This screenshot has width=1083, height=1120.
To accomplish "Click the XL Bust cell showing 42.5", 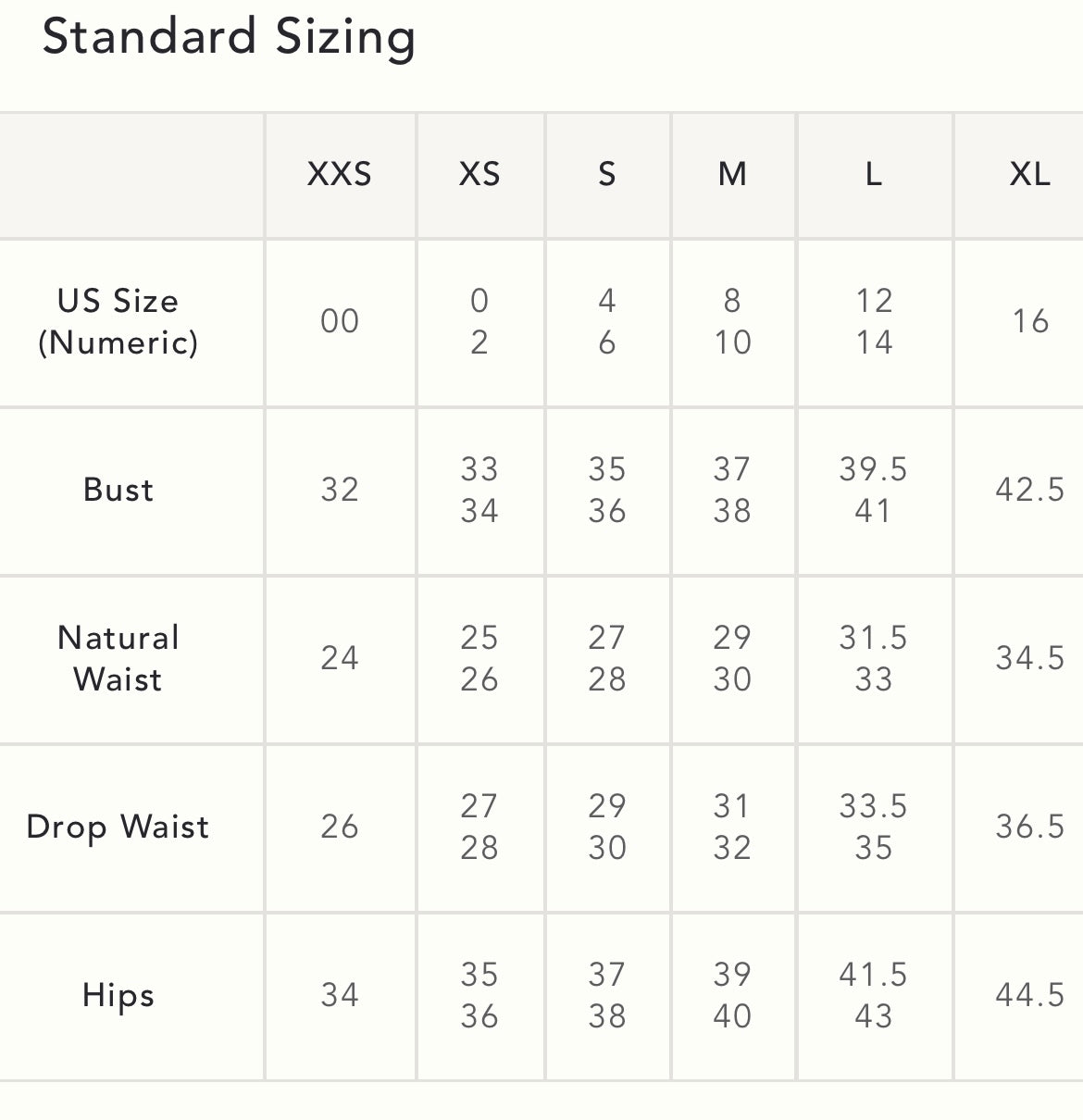I will pos(1029,490).
